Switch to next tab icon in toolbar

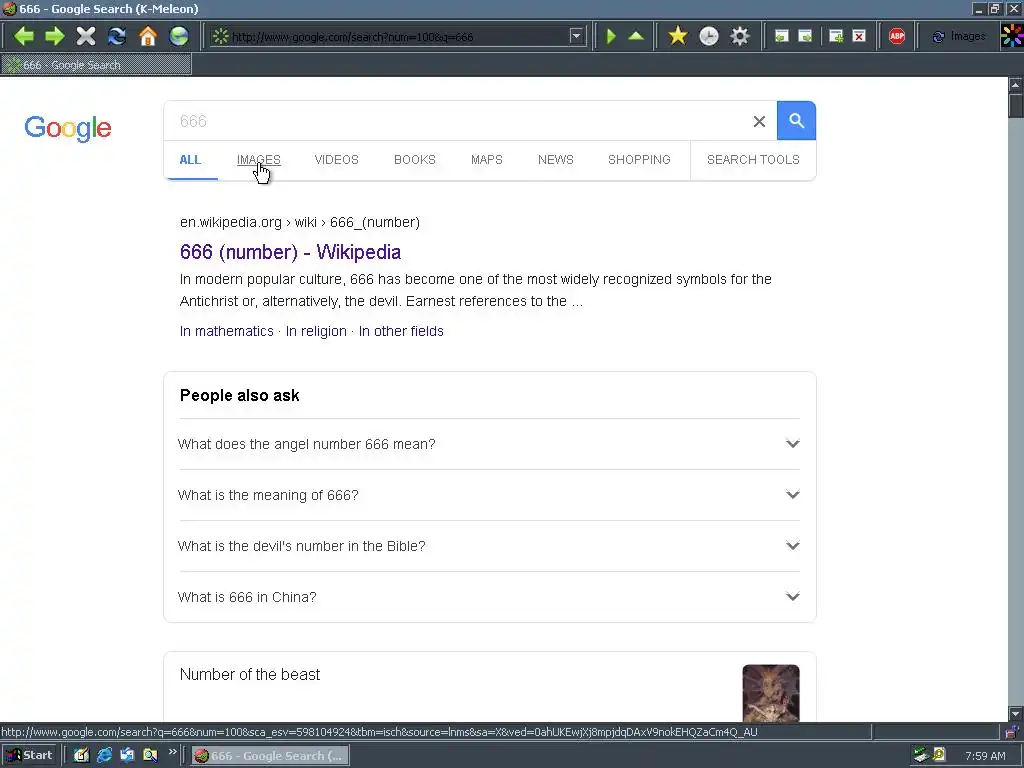(x=805, y=36)
